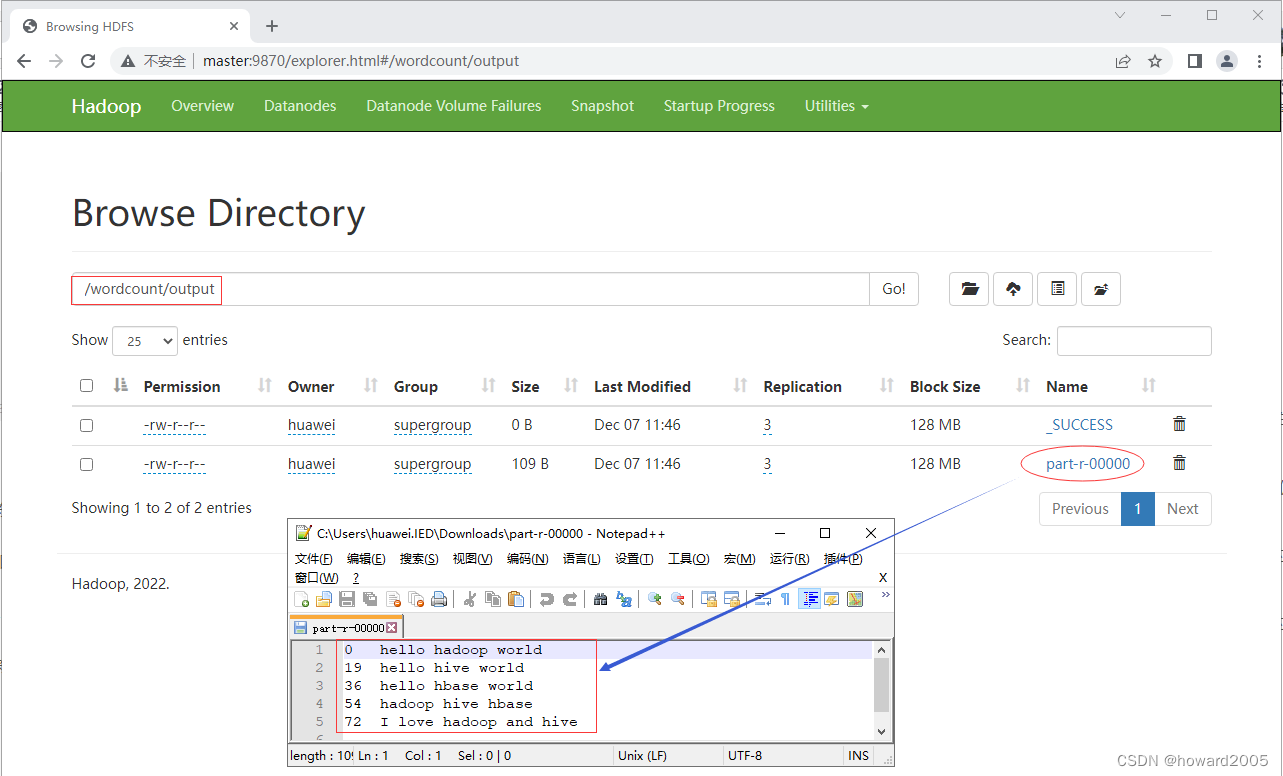
Task: Click the Go! button
Action: [894, 289]
